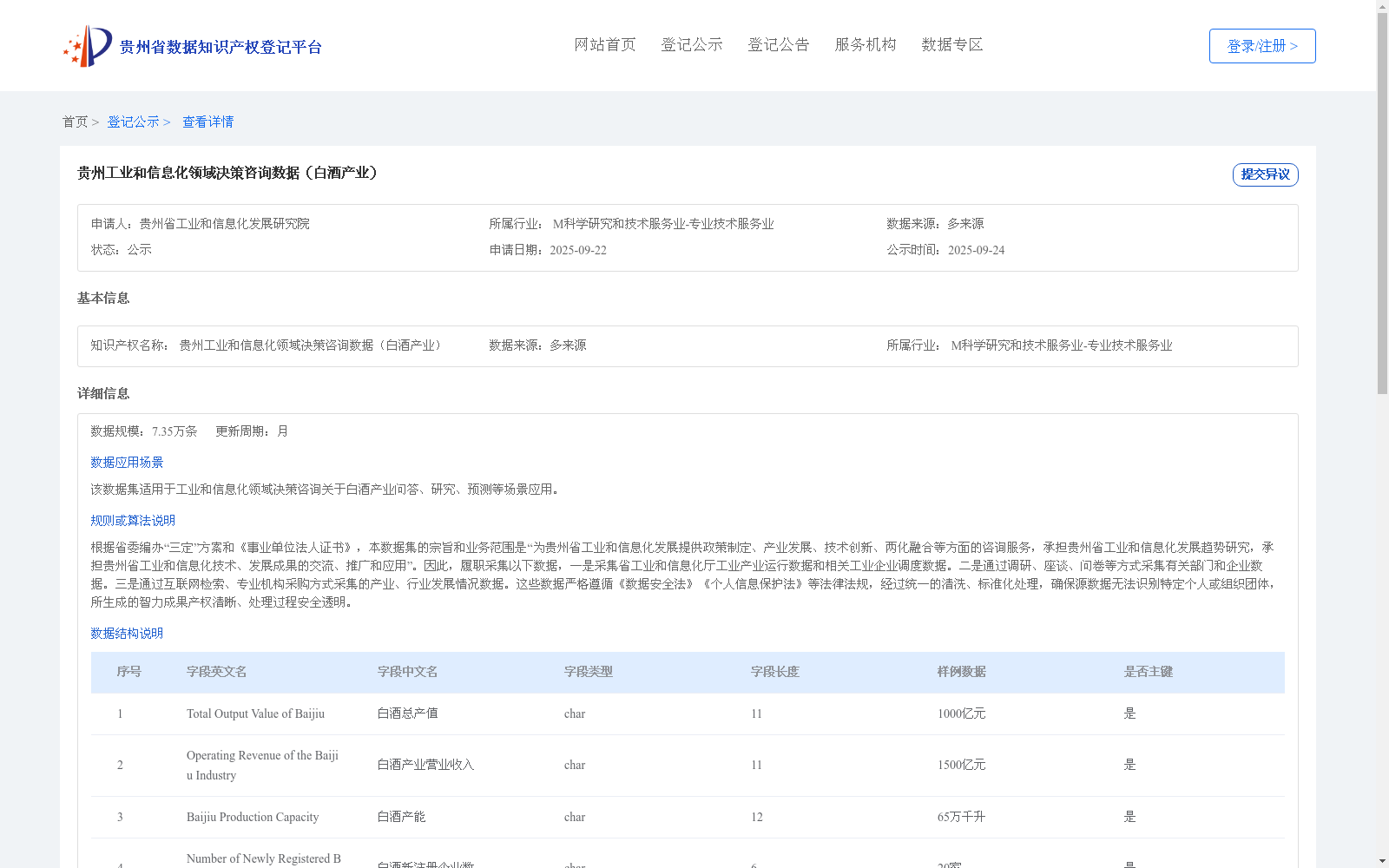Click the 数据应用场景 subheading
This screenshot has height=868, width=1389.
pyautogui.click(x=127, y=463)
